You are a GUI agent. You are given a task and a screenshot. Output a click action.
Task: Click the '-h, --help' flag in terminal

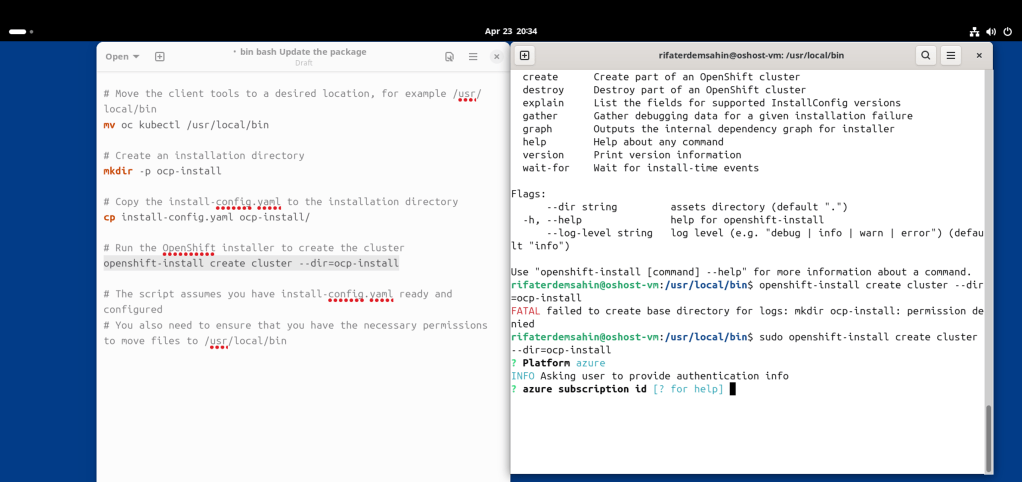(552, 220)
